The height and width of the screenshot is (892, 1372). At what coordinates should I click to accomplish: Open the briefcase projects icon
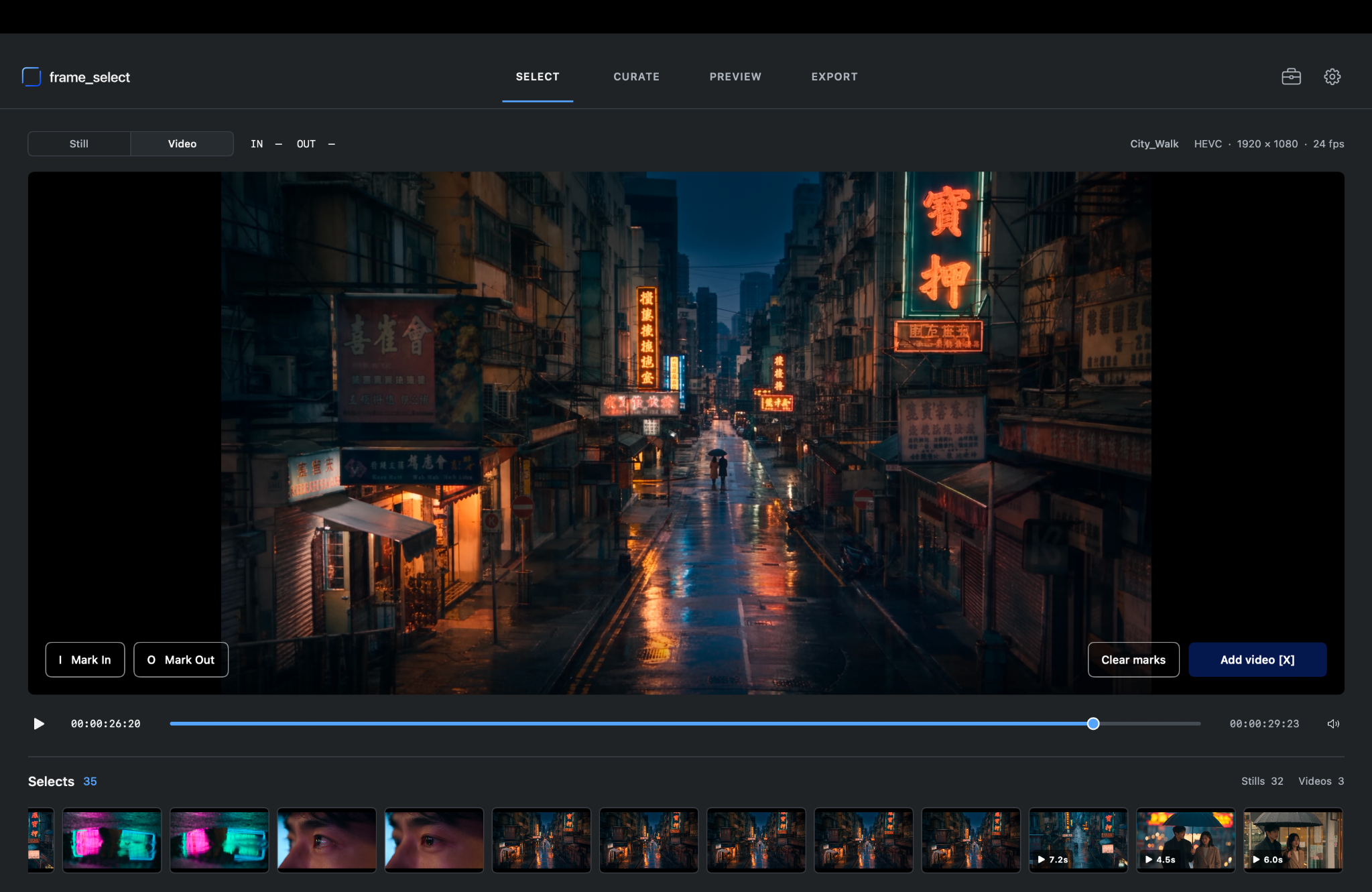pos(1291,76)
